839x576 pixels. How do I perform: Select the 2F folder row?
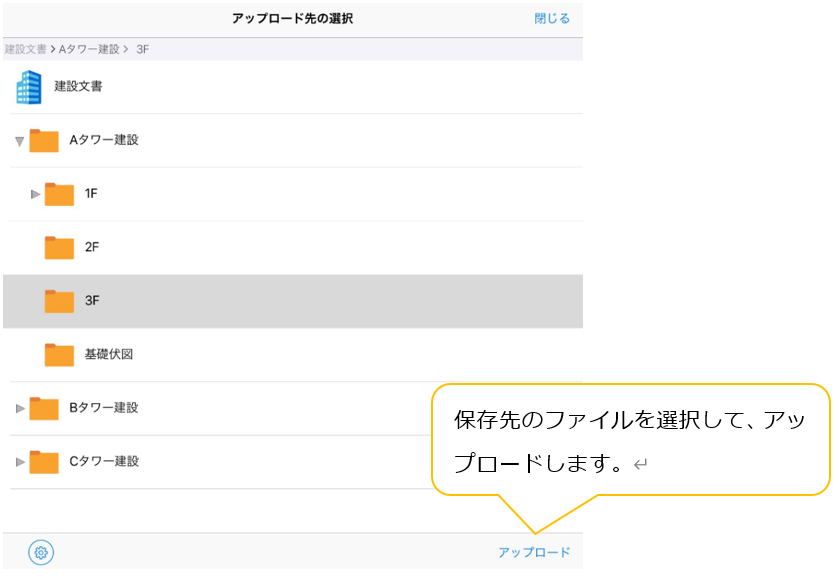click(300, 247)
